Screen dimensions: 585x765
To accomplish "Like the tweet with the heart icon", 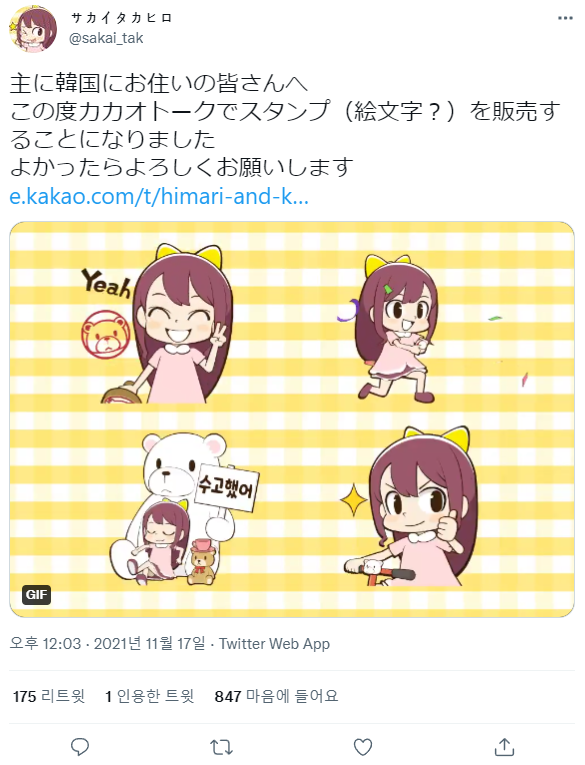I will (363, 747).
